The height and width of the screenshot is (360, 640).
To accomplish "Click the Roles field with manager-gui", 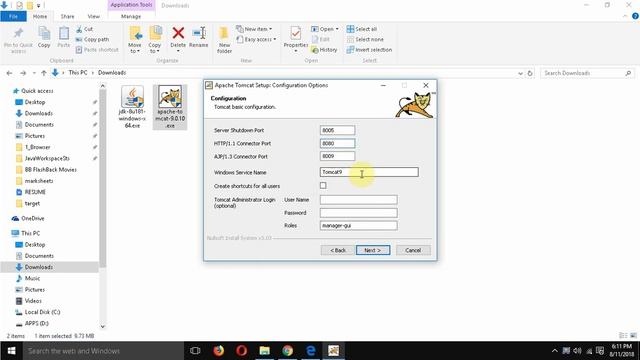I will tap(358, 225).
